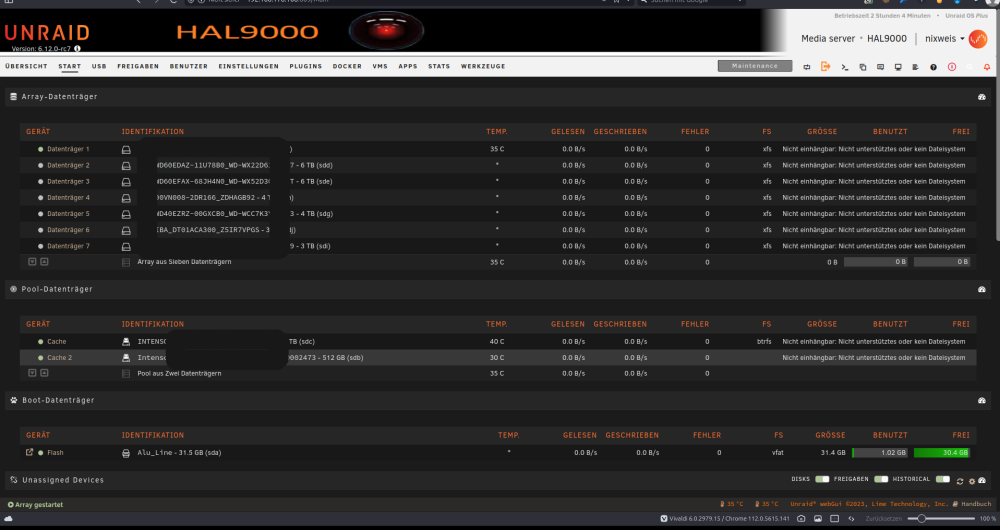The width and height of the screenshot is (1000, 530).
Task: Click Vivaldi tiling icon in status bar
Action: (834, 519)
